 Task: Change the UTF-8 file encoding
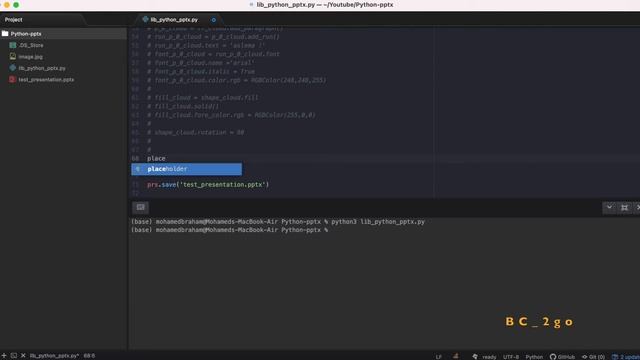[x=511, y=357]
